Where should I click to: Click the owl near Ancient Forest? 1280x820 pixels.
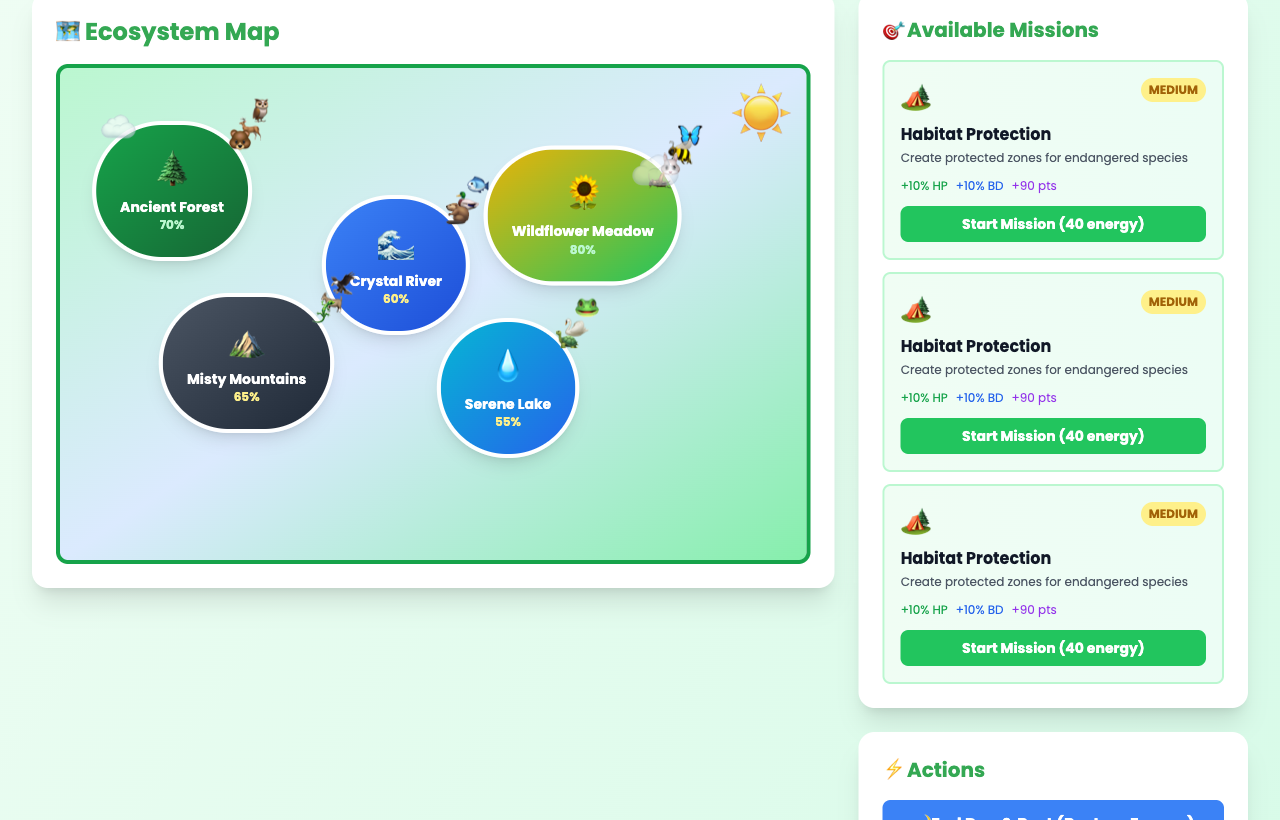[x=260, y=110]
